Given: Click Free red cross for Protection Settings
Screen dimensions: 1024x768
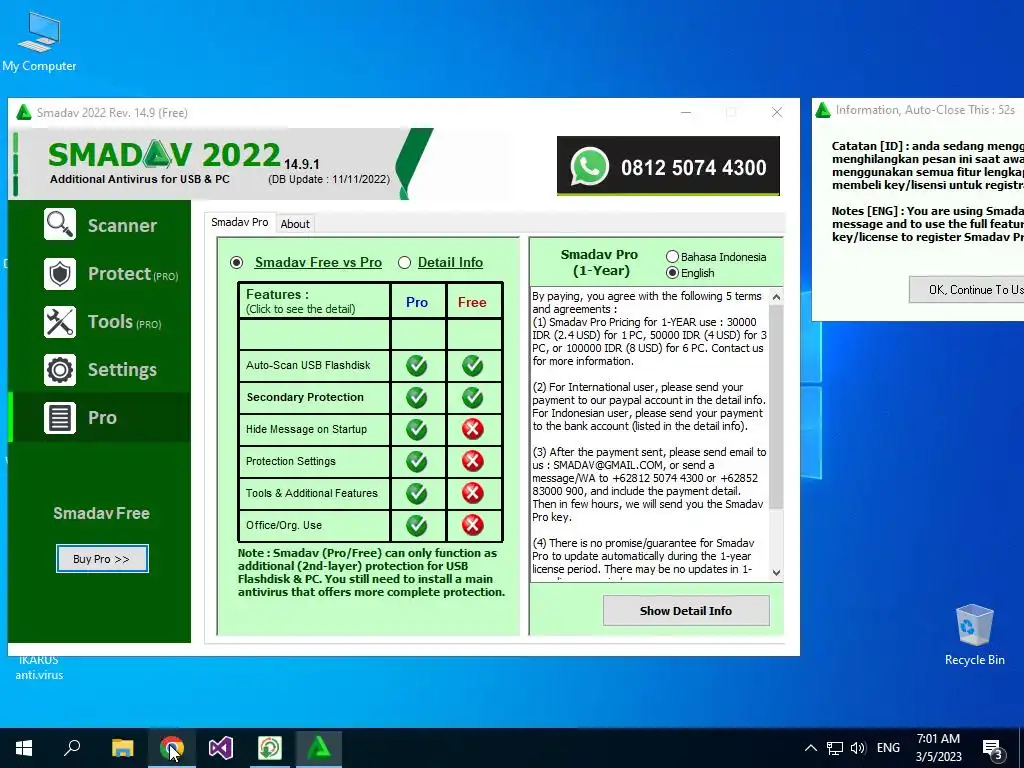Looking at the screenshot, I should point(472,461).
